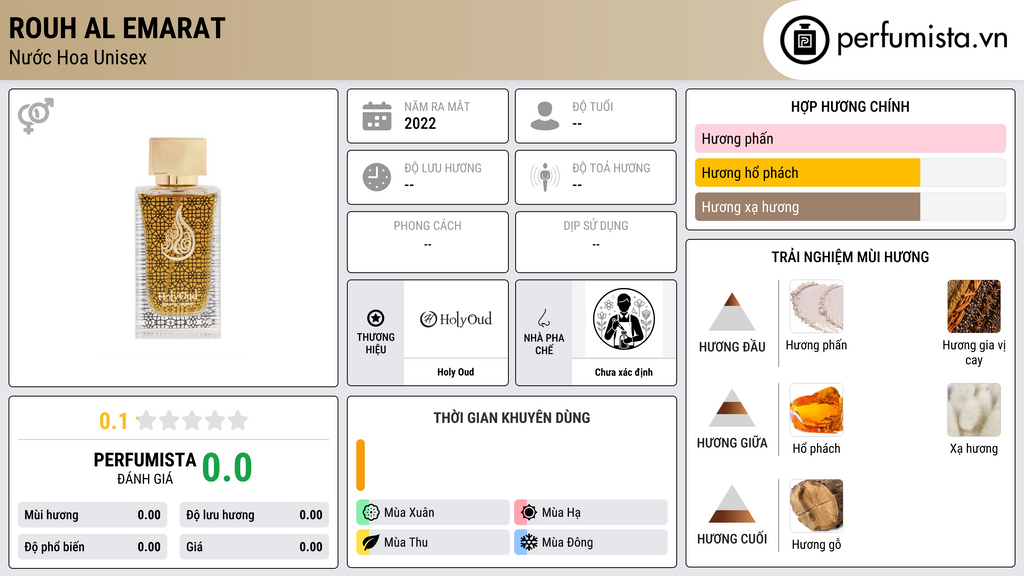Click the ROUH AL EMARAT title
The image size is (1024, 576).
[117, 29]
